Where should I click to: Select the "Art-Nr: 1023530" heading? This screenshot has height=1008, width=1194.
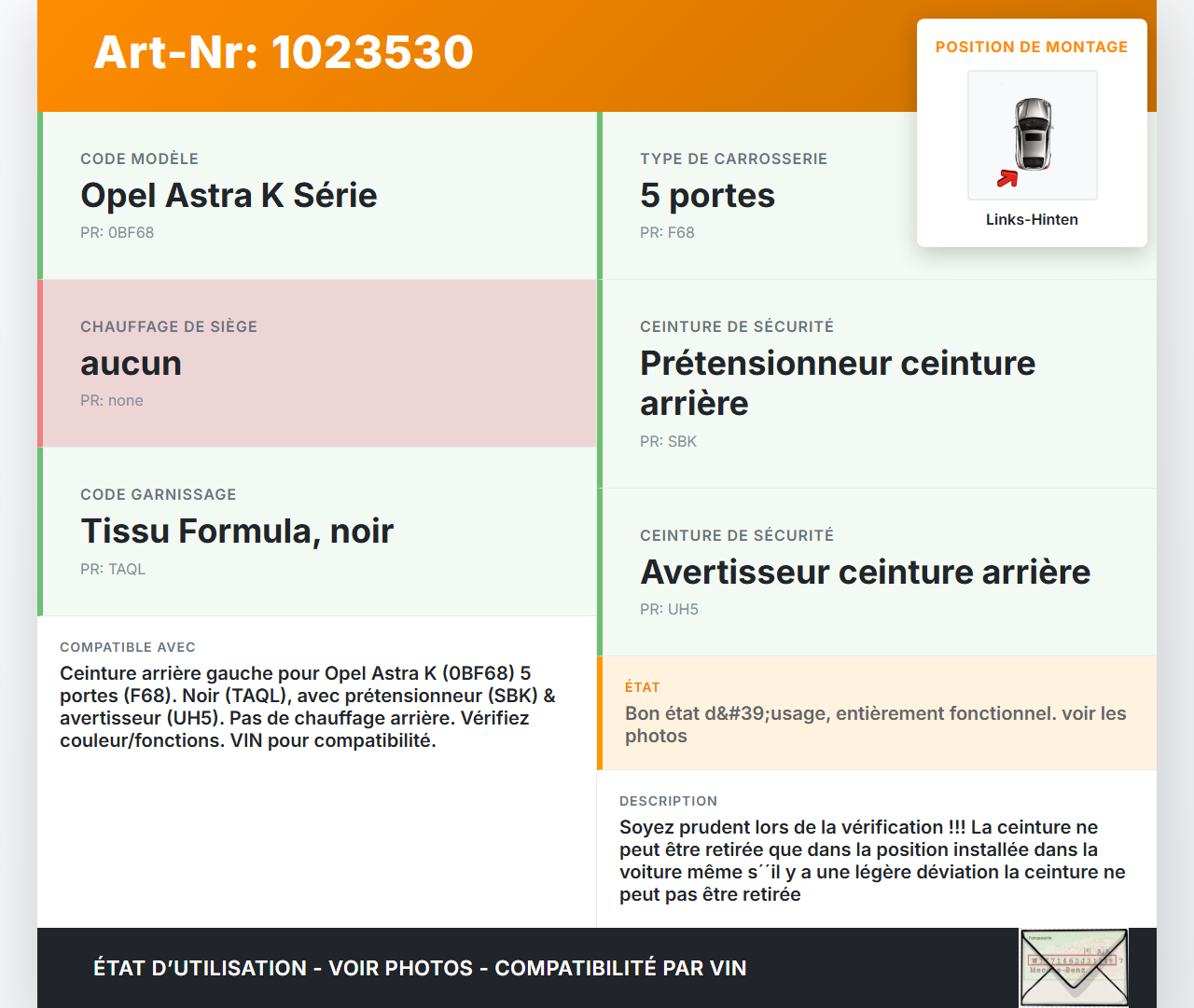[284, 52]
